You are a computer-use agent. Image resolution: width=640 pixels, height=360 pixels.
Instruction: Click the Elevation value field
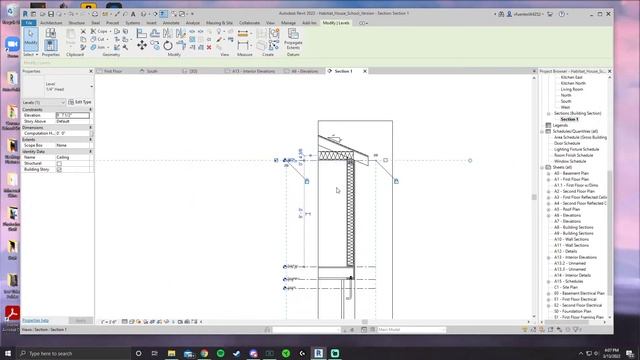pyautogui.click(x=72, y=116)
